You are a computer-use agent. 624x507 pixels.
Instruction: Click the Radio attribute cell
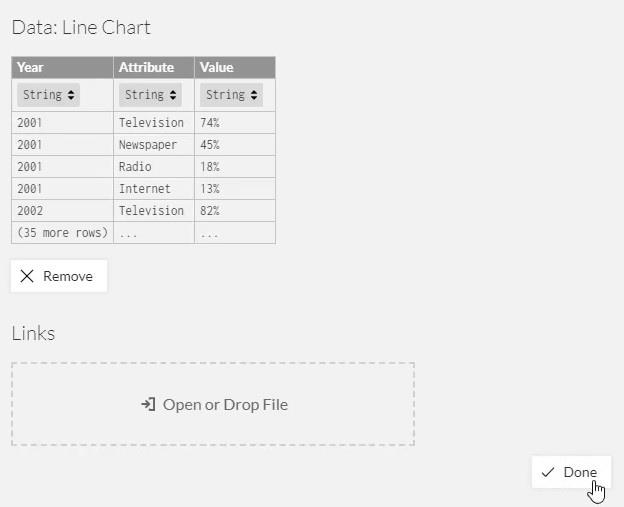154,166
